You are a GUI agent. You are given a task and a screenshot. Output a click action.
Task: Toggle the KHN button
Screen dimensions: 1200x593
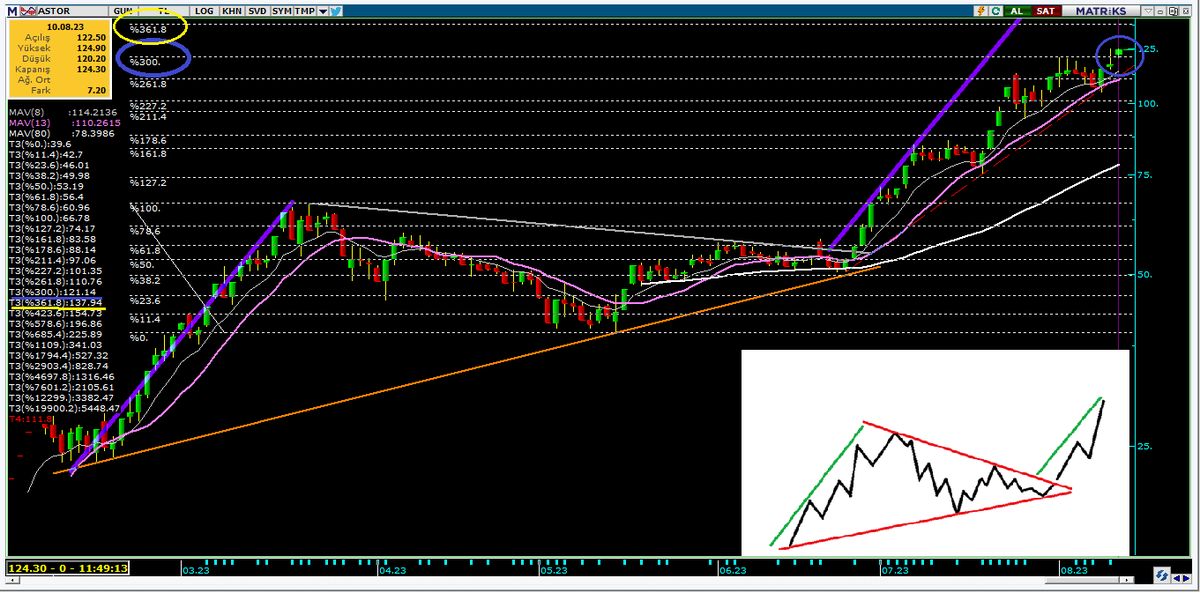(x=232, y=11)
